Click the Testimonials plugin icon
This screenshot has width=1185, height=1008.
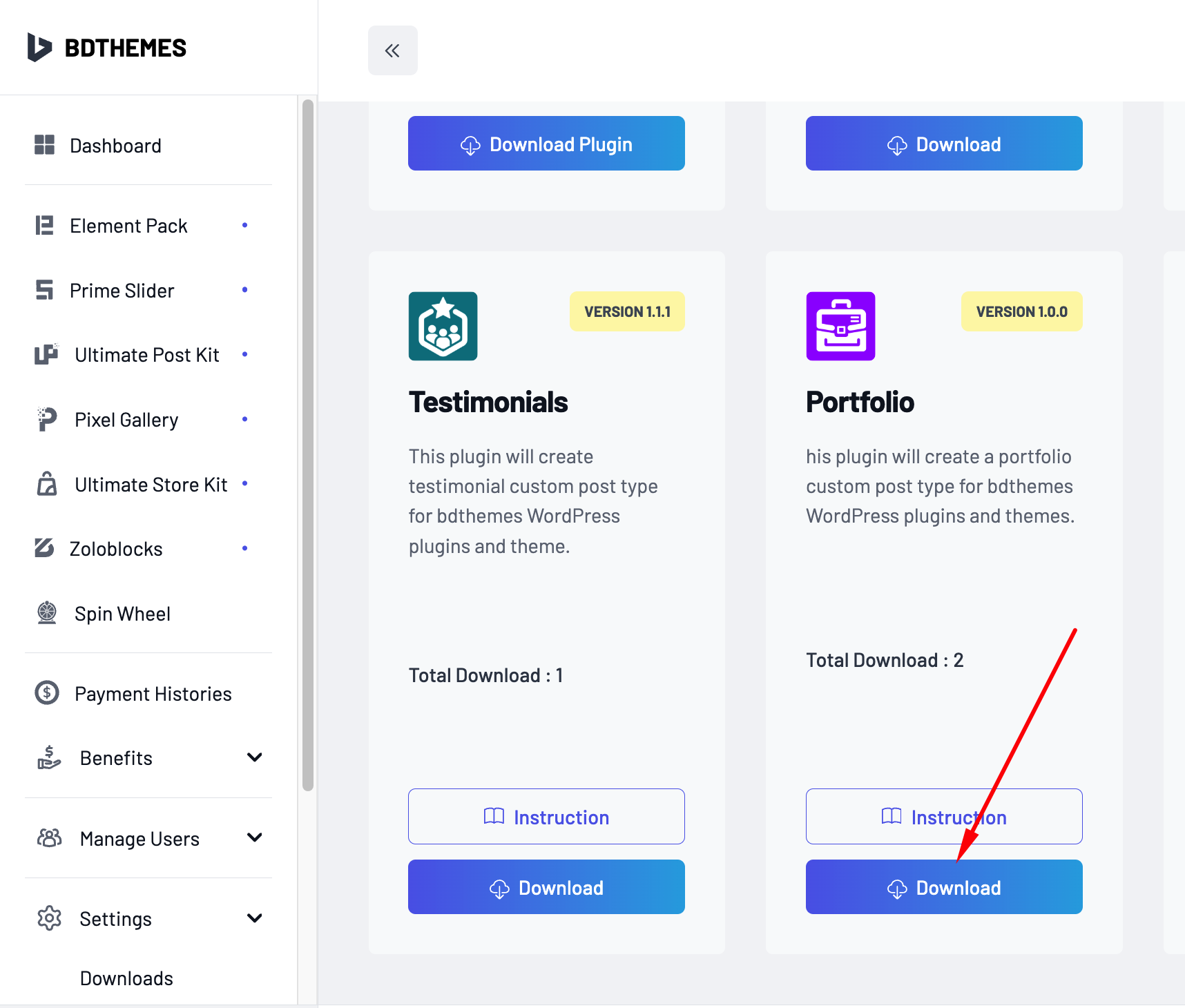443,326
